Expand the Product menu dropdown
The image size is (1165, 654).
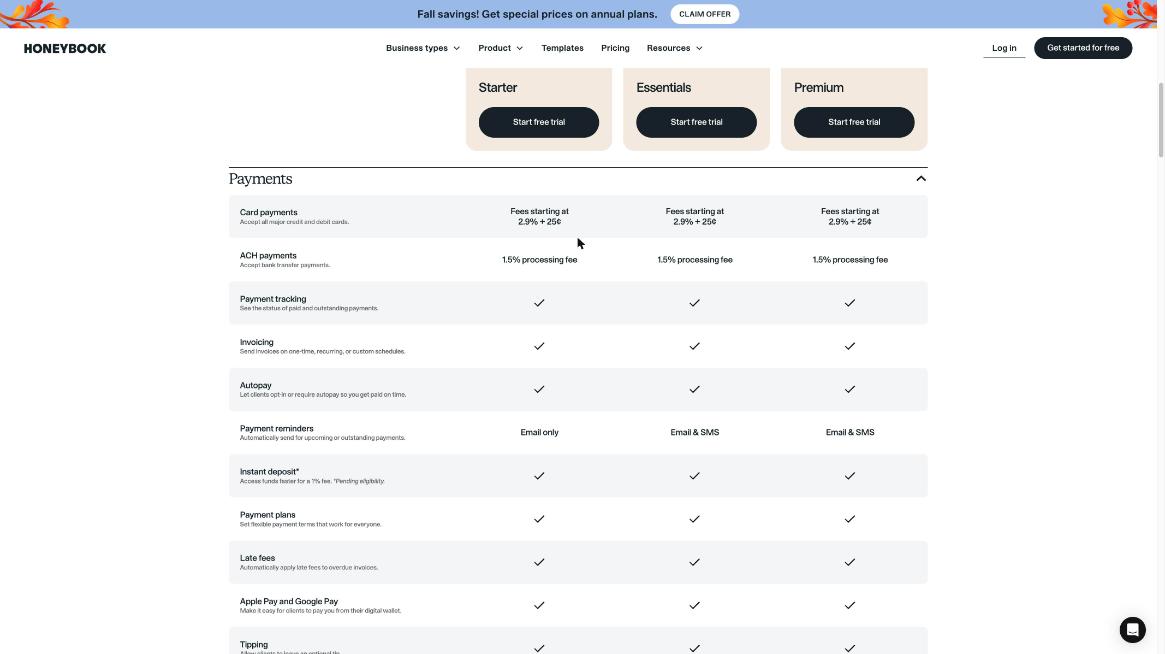point(501,48)
